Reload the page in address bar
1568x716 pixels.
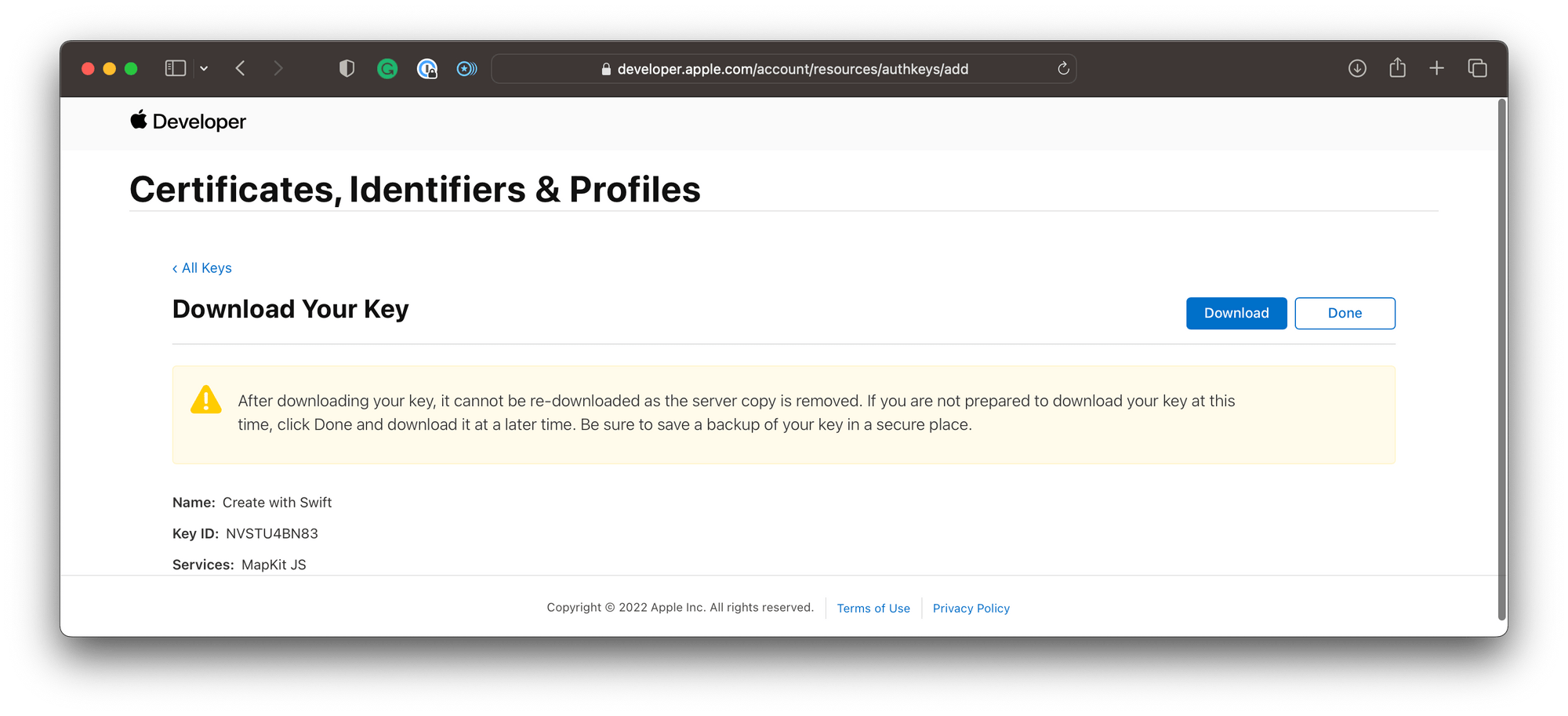(x=1063, y=68)
